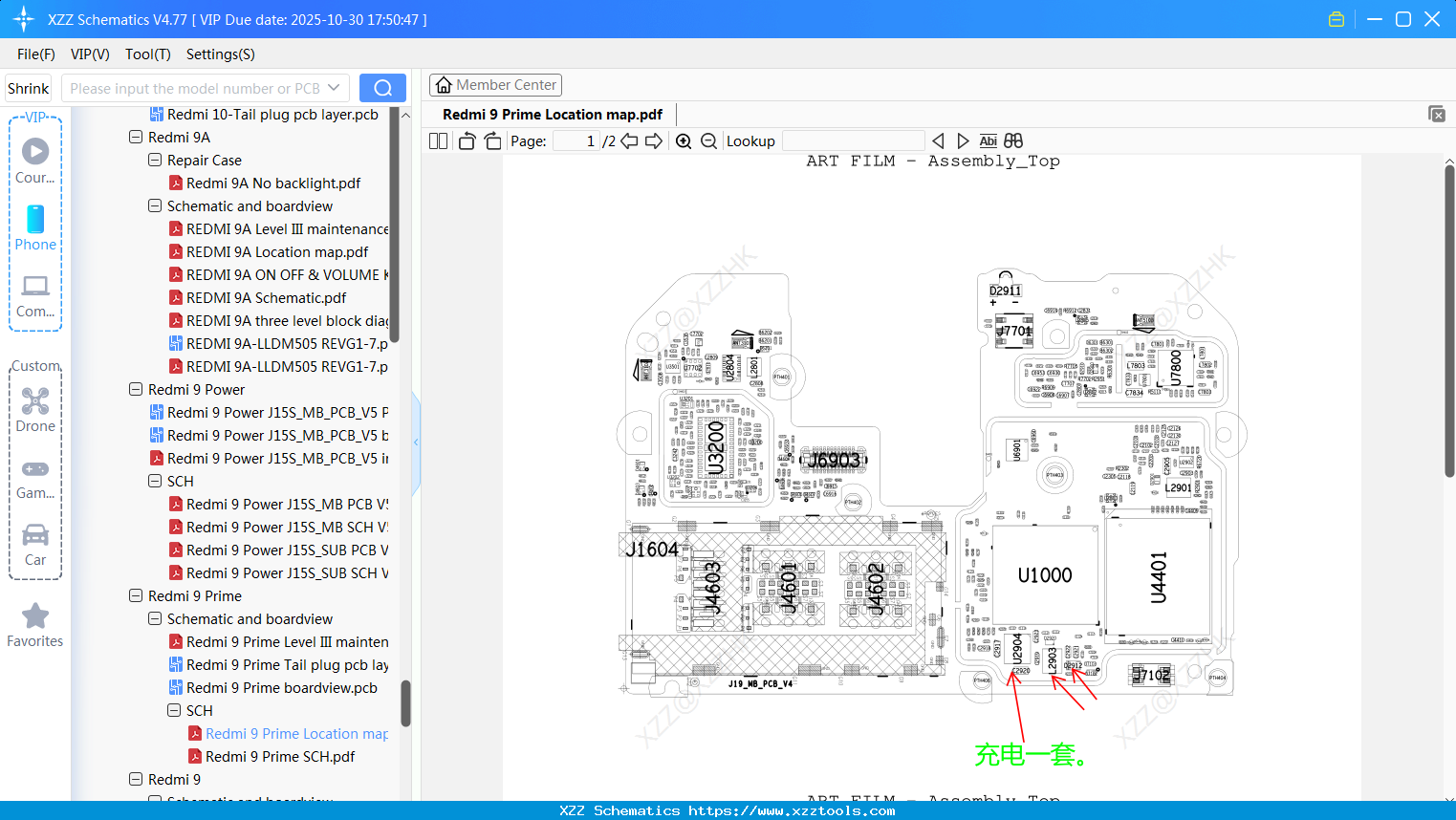Open the model number dropdown arrow

pyautogui.click(x=334, y=88)
